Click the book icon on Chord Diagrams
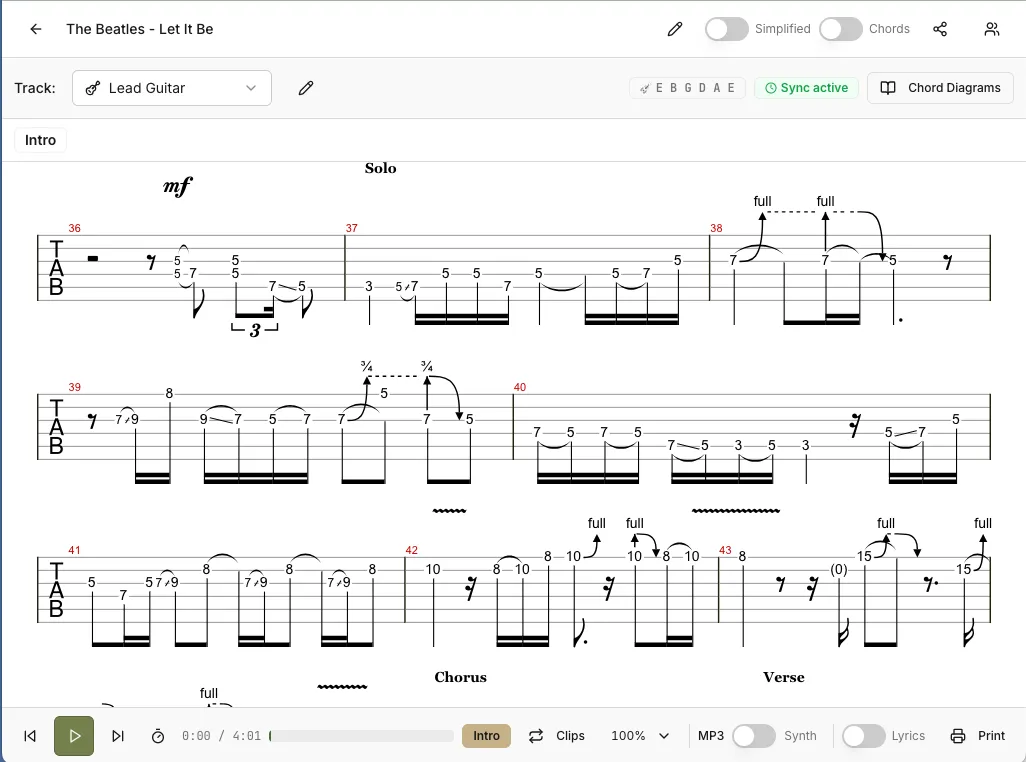Viewport: 1026px width, 762px height. [888, 88]
